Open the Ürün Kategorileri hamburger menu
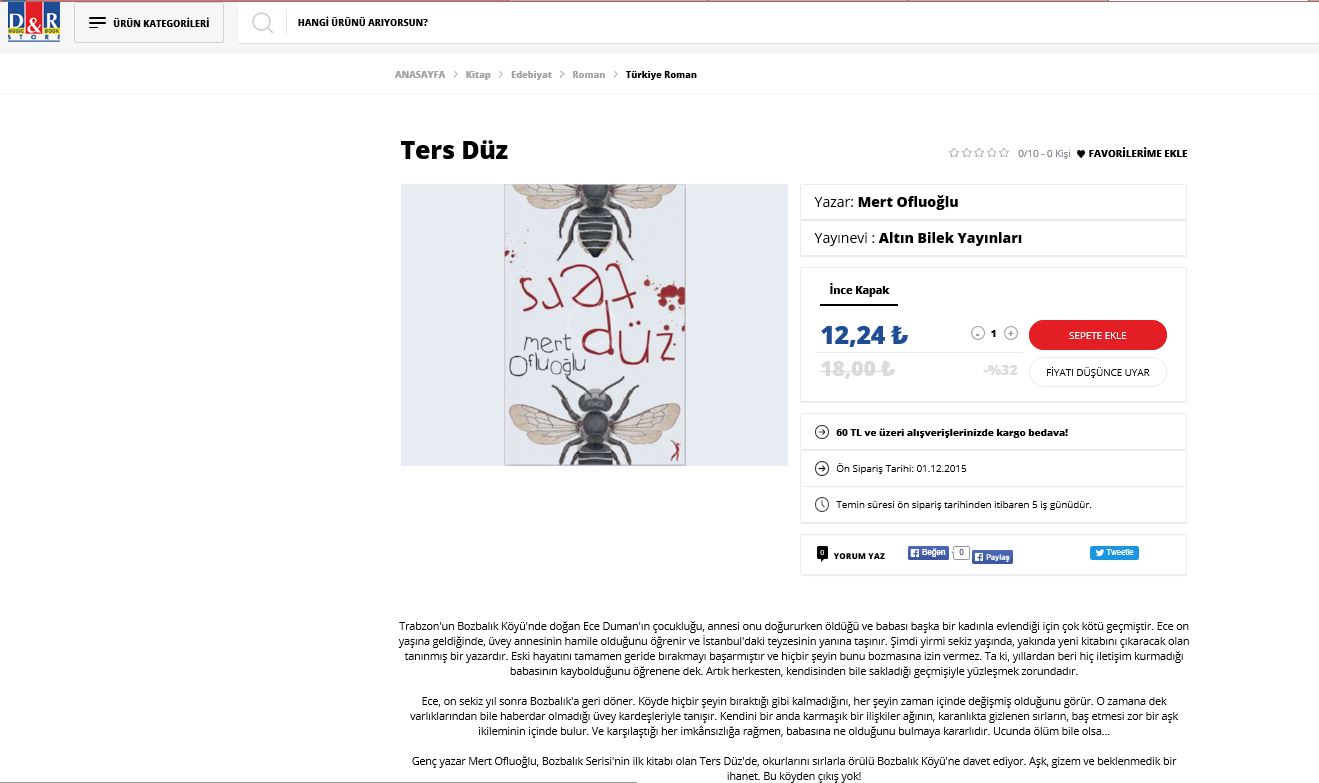The image size is (1319, 783). point(149,22)
